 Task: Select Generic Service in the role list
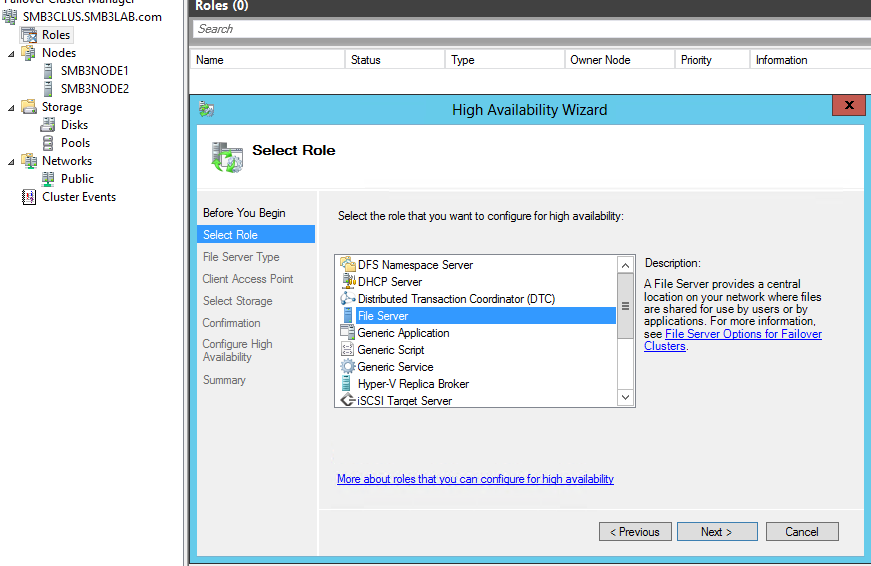click(x=395, y=367)
